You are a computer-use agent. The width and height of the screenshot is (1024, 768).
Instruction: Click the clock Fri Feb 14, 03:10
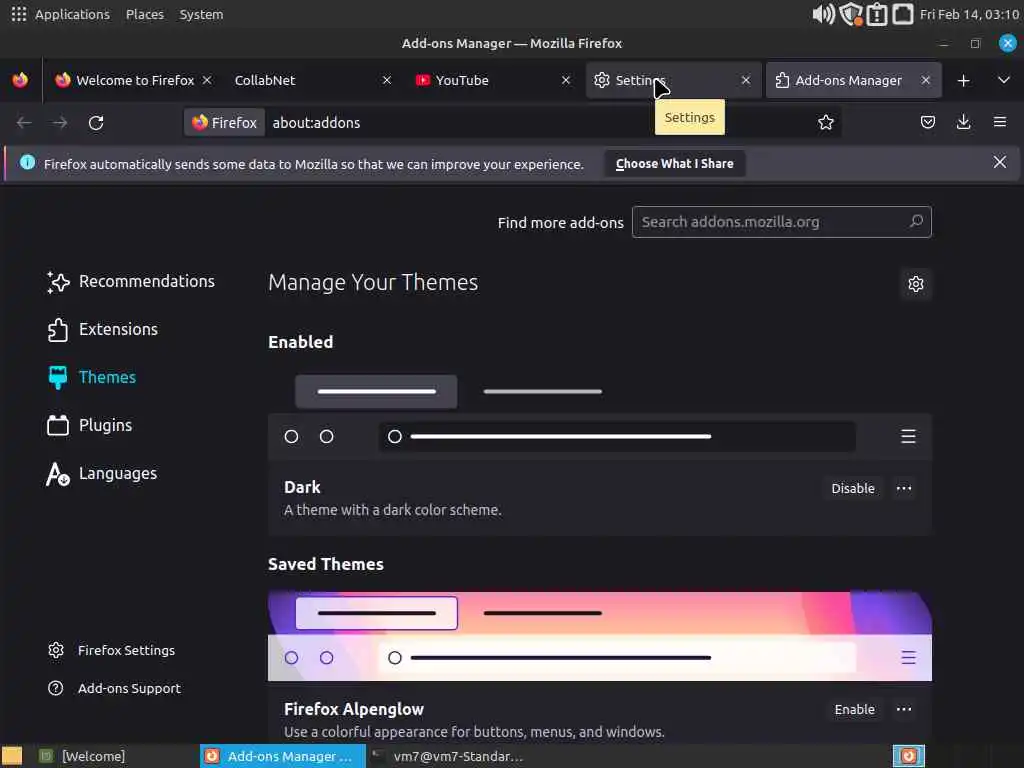[969, 14]
